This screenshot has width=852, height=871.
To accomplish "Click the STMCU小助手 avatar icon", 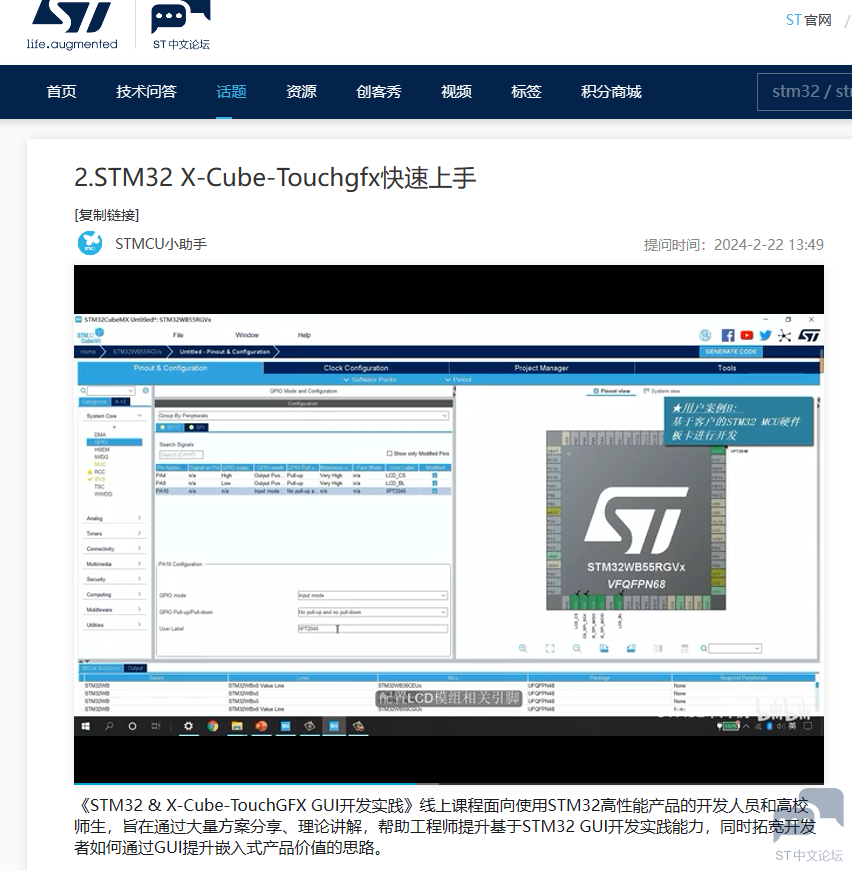I will 90,243.
